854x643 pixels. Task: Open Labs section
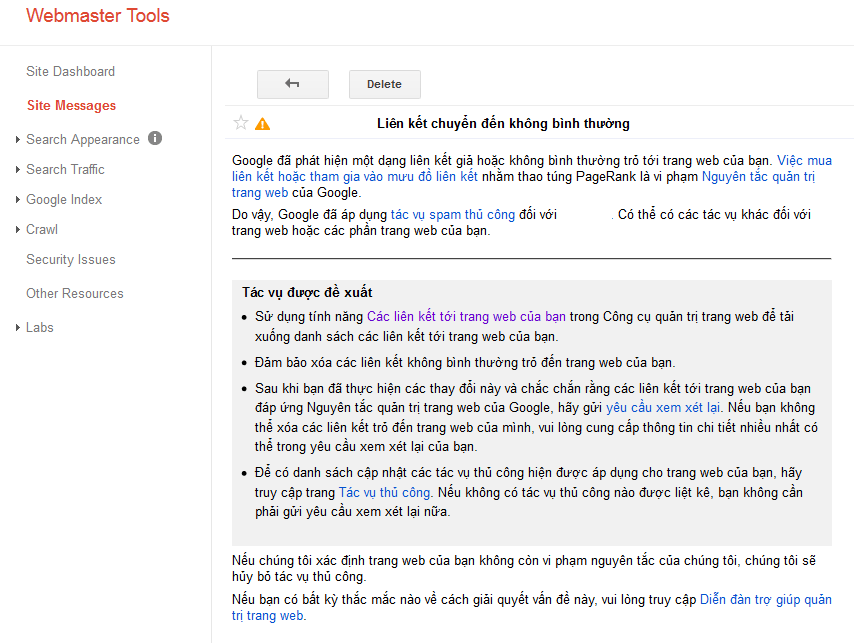pyautogui.click(x=40, y=327)
